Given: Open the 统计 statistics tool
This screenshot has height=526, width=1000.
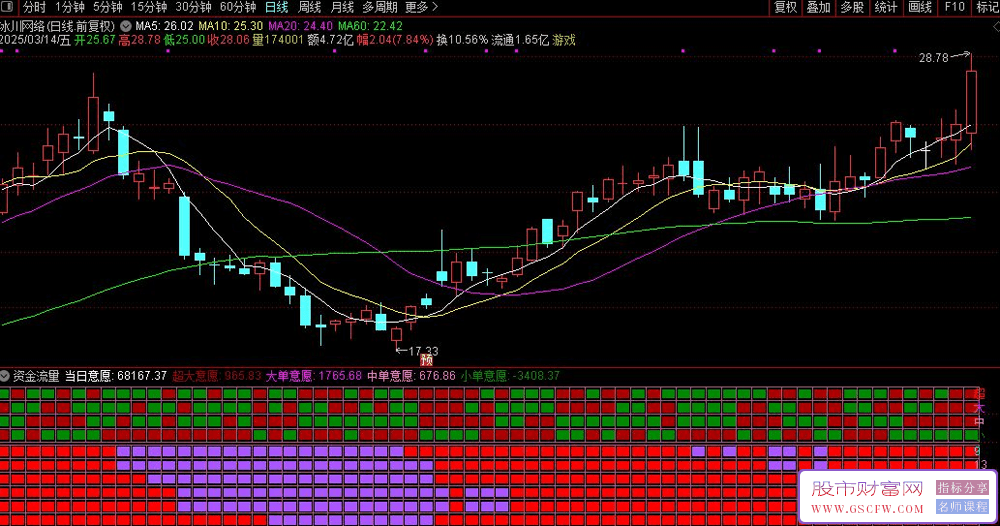Looking at the screenshot, I should [x=885, y=7].
